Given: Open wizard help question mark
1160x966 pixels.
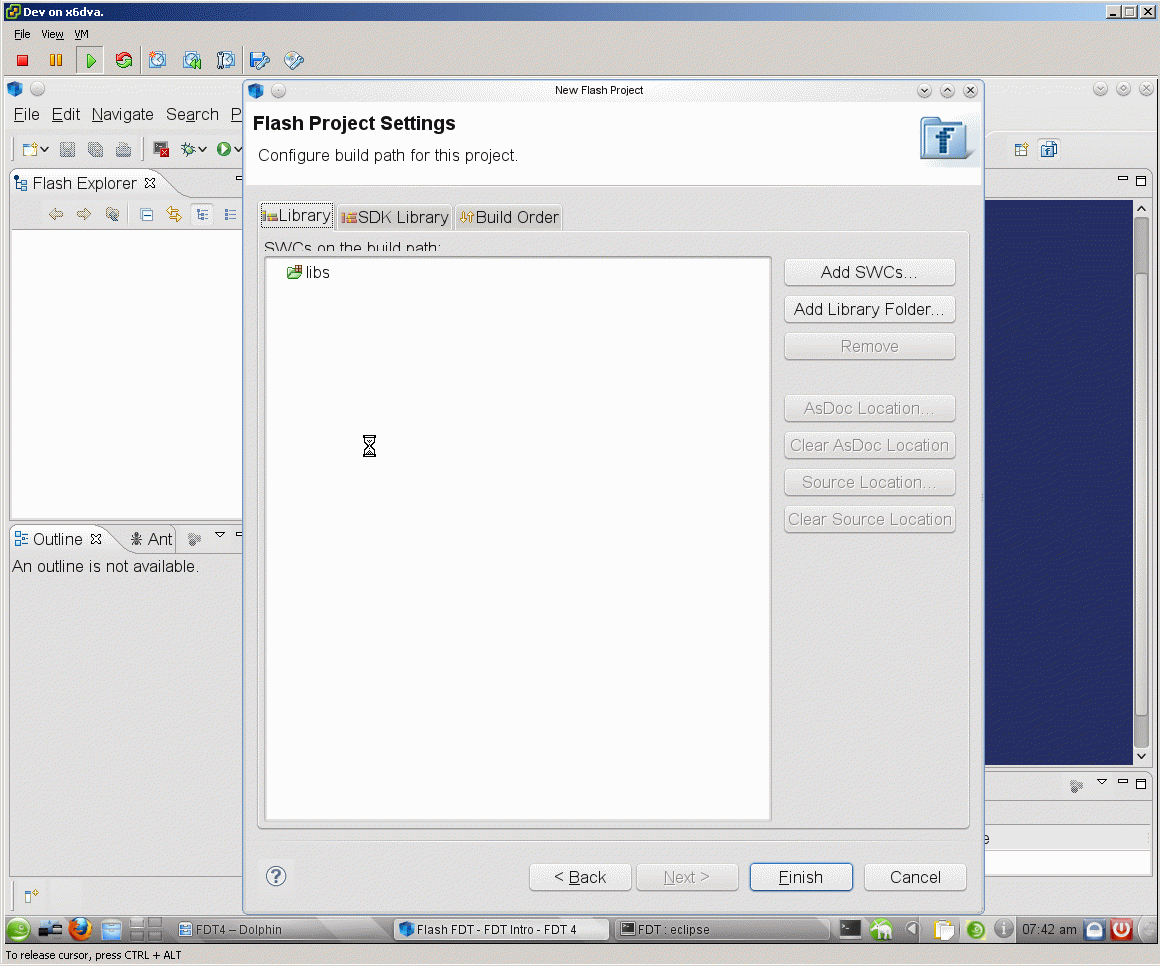Looking at the screenshot, I should pos(276,877).
